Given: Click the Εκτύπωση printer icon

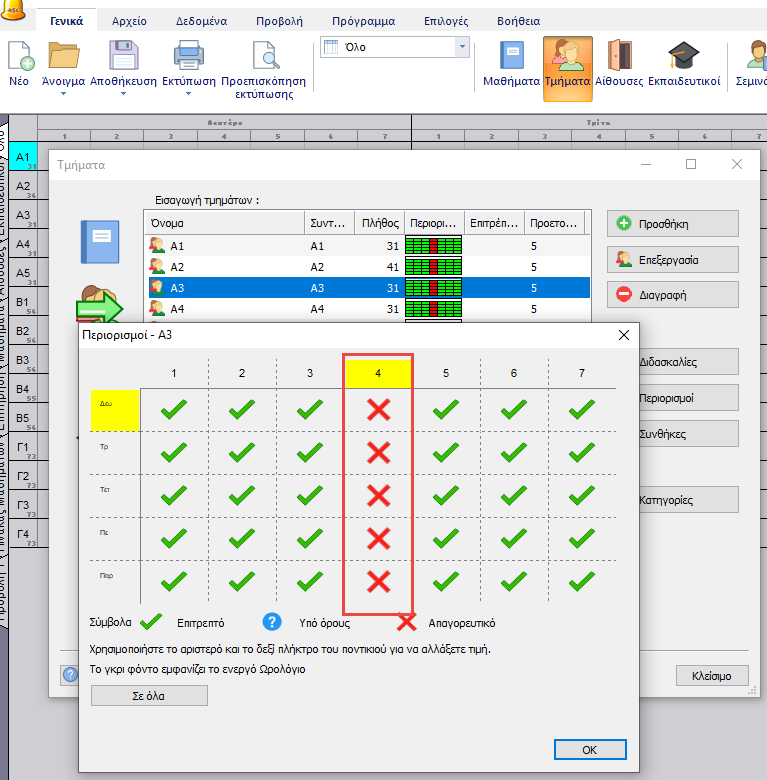Looking at the screenshot, I should tap(189, 56).
